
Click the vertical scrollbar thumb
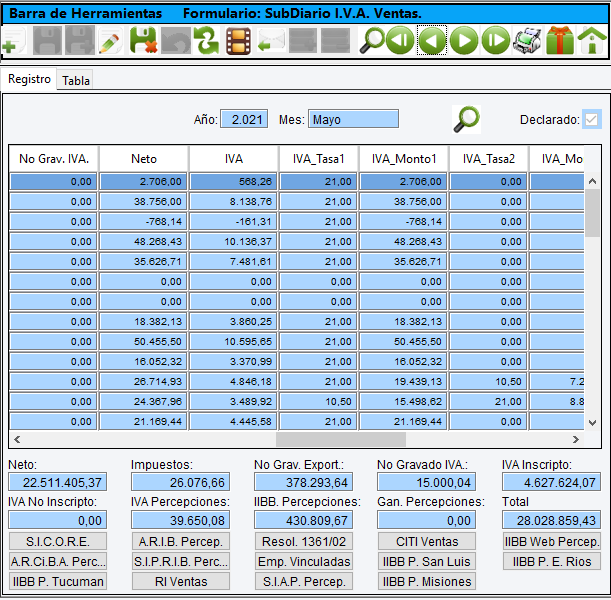point(592,213)
